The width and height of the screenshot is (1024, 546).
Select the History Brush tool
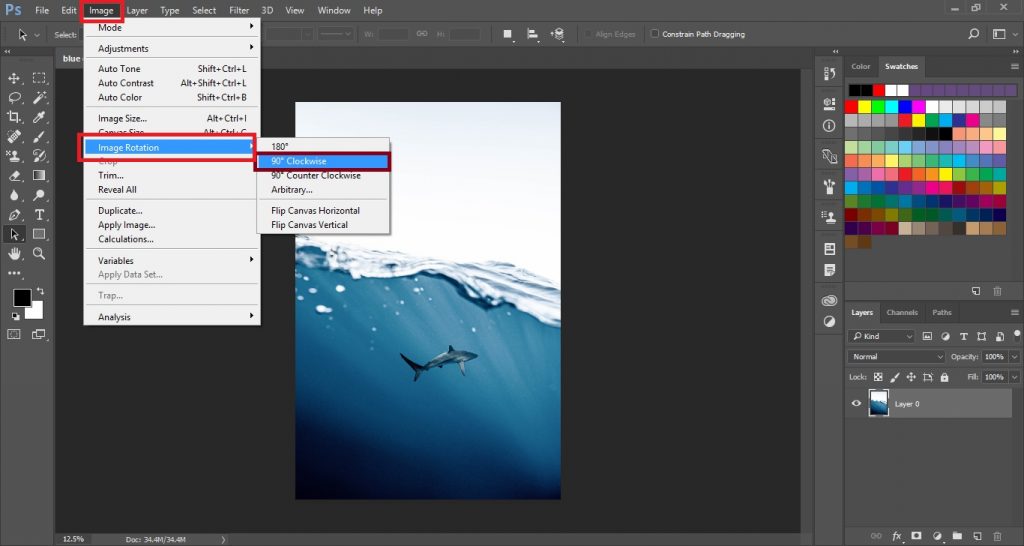(x=39, y=156)
